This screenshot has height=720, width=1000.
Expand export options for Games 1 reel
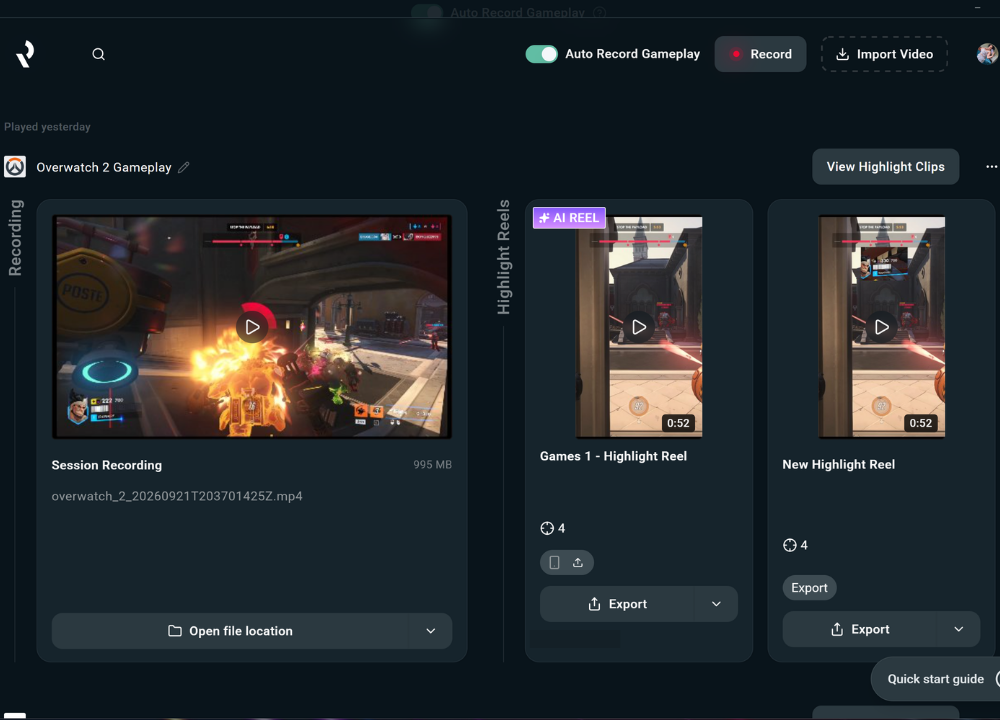point(716,604)
